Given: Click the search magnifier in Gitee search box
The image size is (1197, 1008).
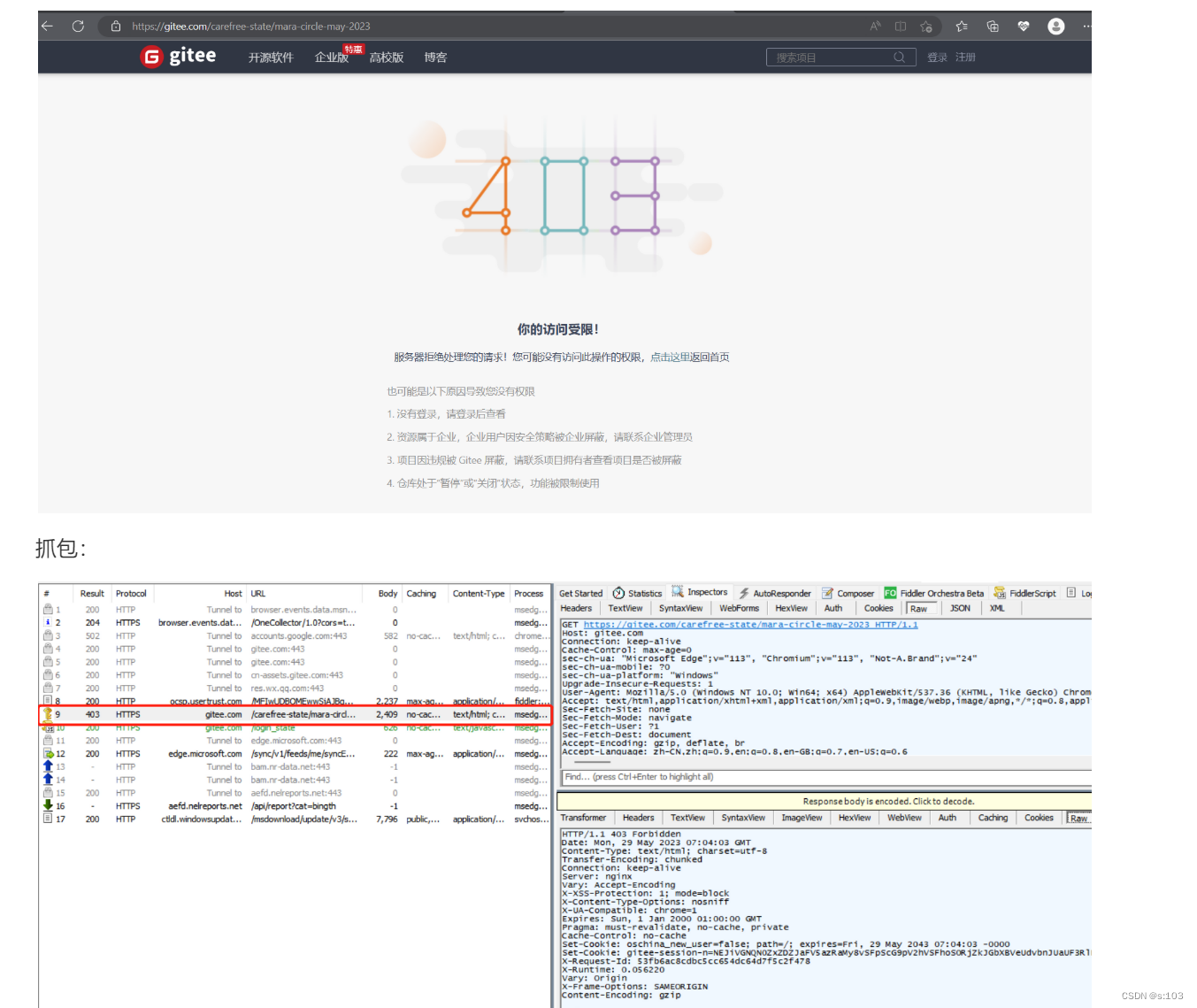Looking at the screenshot, I should click(x=899, y=58).
